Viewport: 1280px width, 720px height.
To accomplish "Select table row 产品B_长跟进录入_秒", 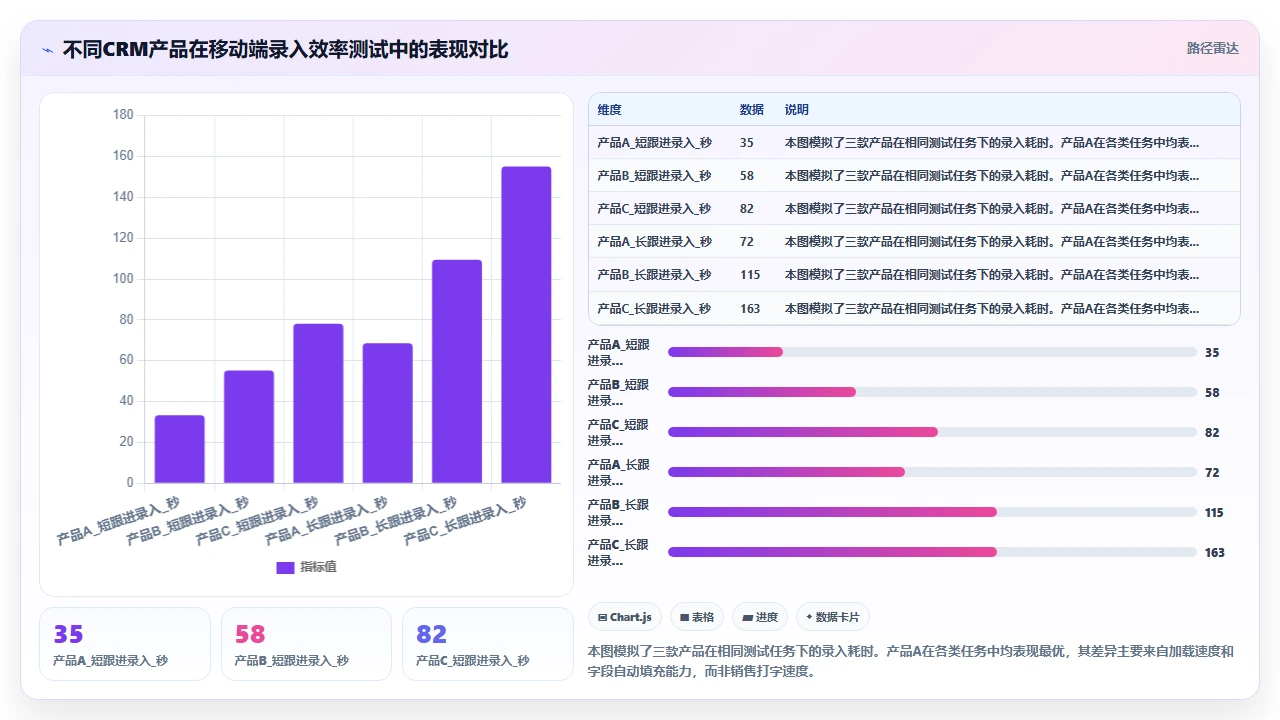I will click(x=914, y=274).
